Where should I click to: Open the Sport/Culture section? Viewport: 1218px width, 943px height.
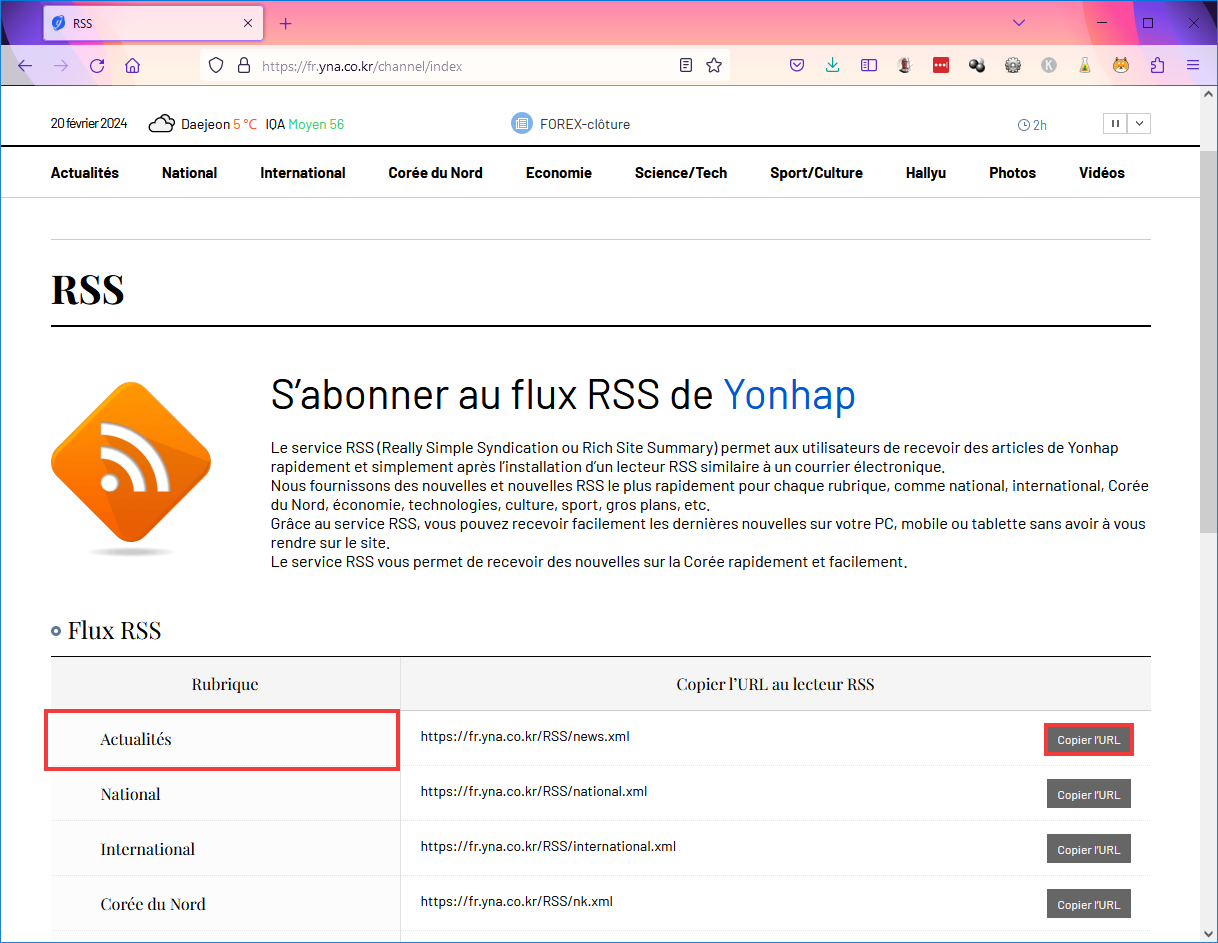tap(816, 173)
